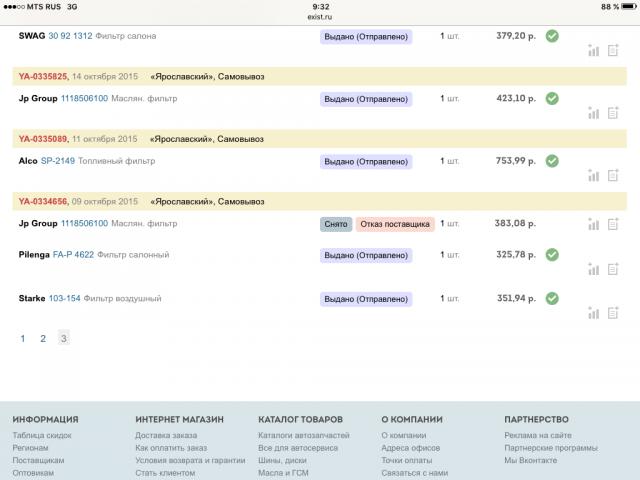This screenshot has height=480, width=640.
Task: Select Фильтр воздушный description text
Action: tap(122, 298)
